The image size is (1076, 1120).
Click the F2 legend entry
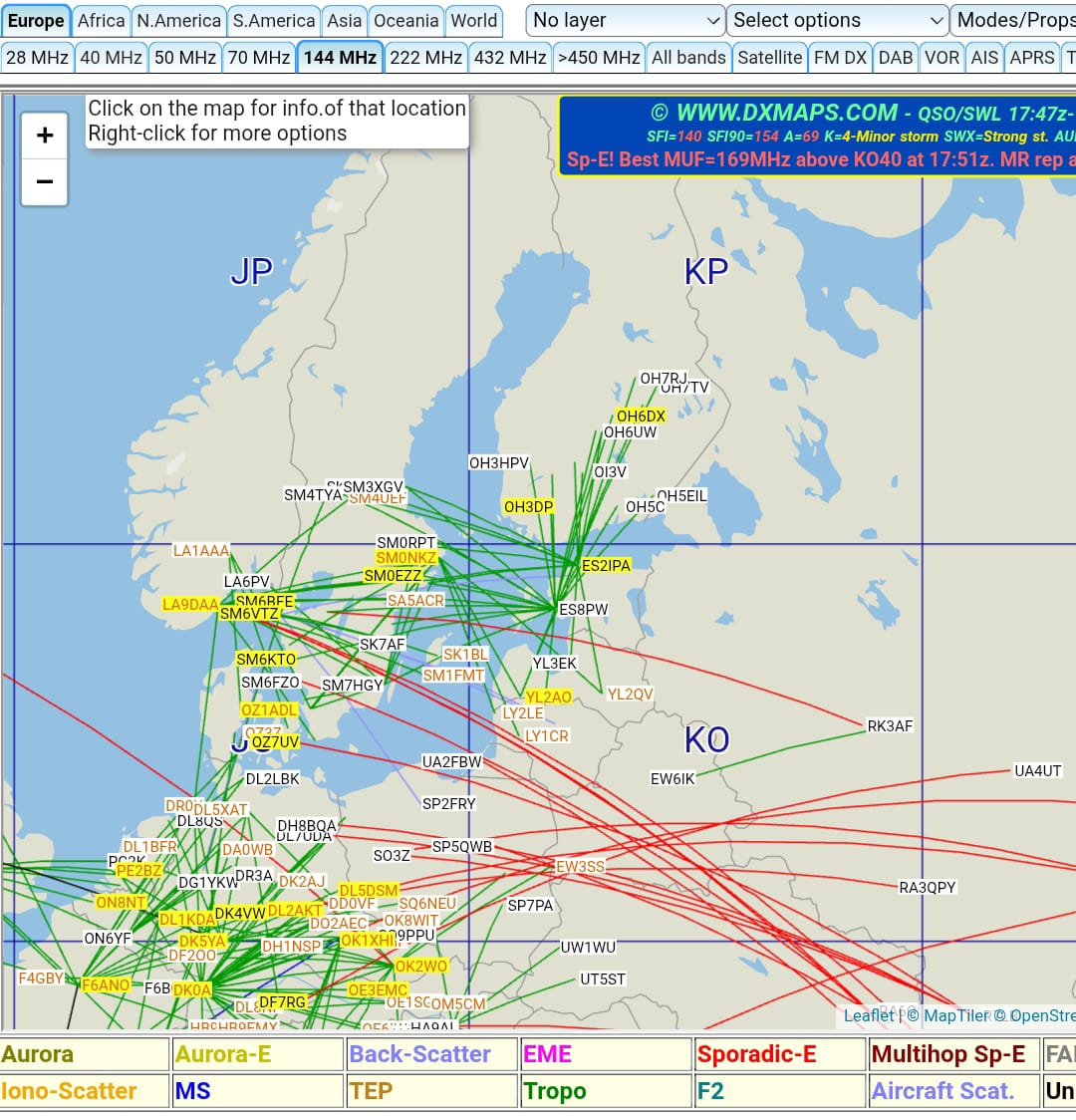[x=780, y=1091]
